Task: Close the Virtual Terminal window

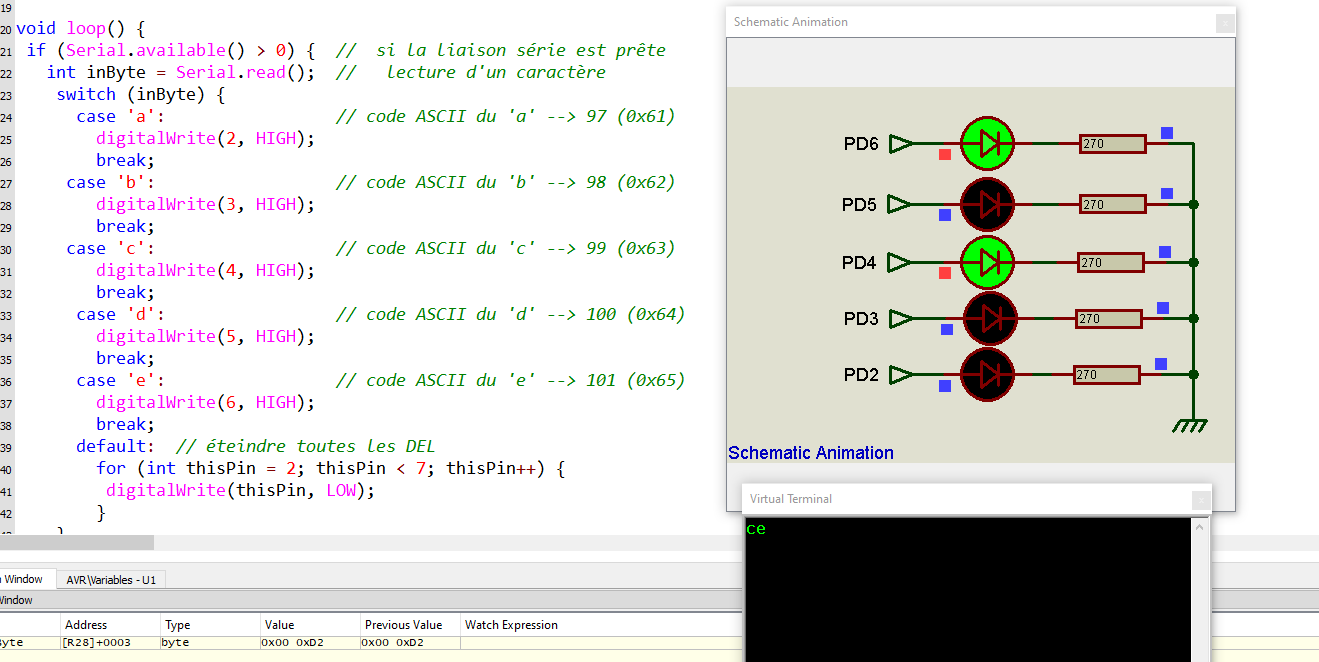Action: pos(1200,500)
